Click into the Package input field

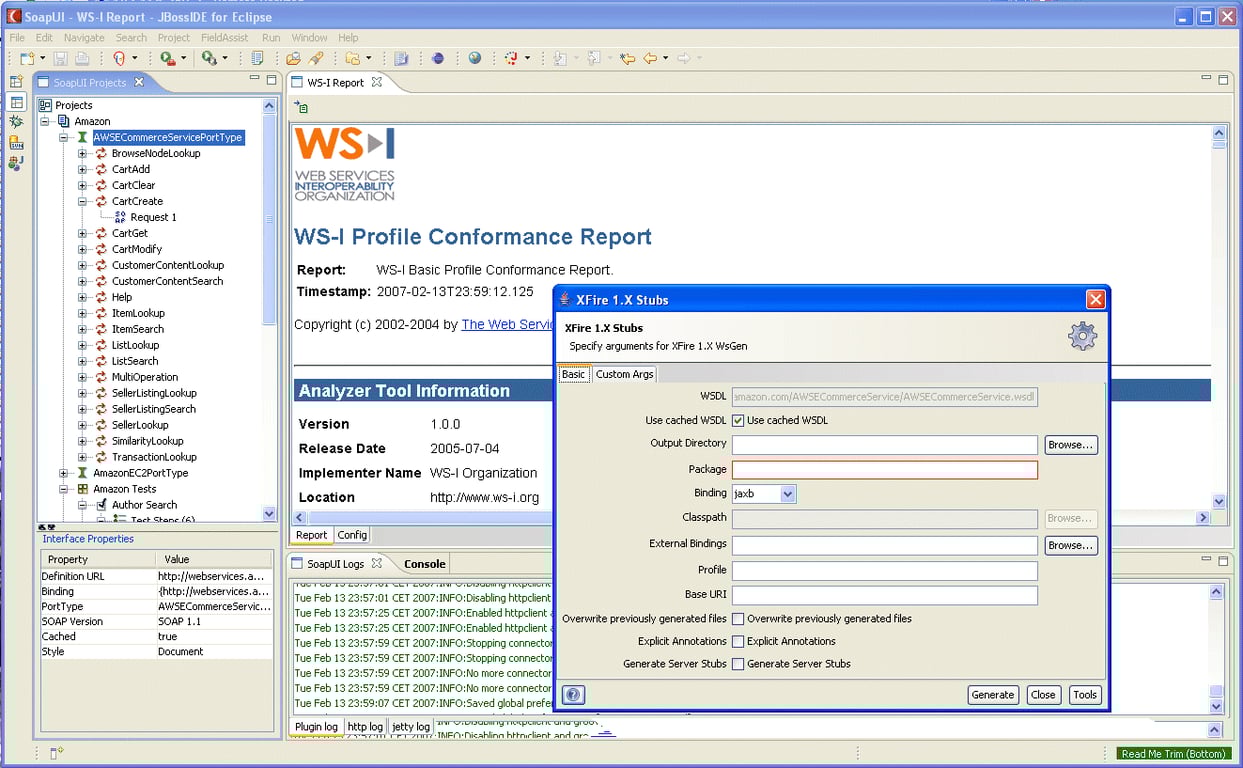pyautogui.click(x=884, y=470)
